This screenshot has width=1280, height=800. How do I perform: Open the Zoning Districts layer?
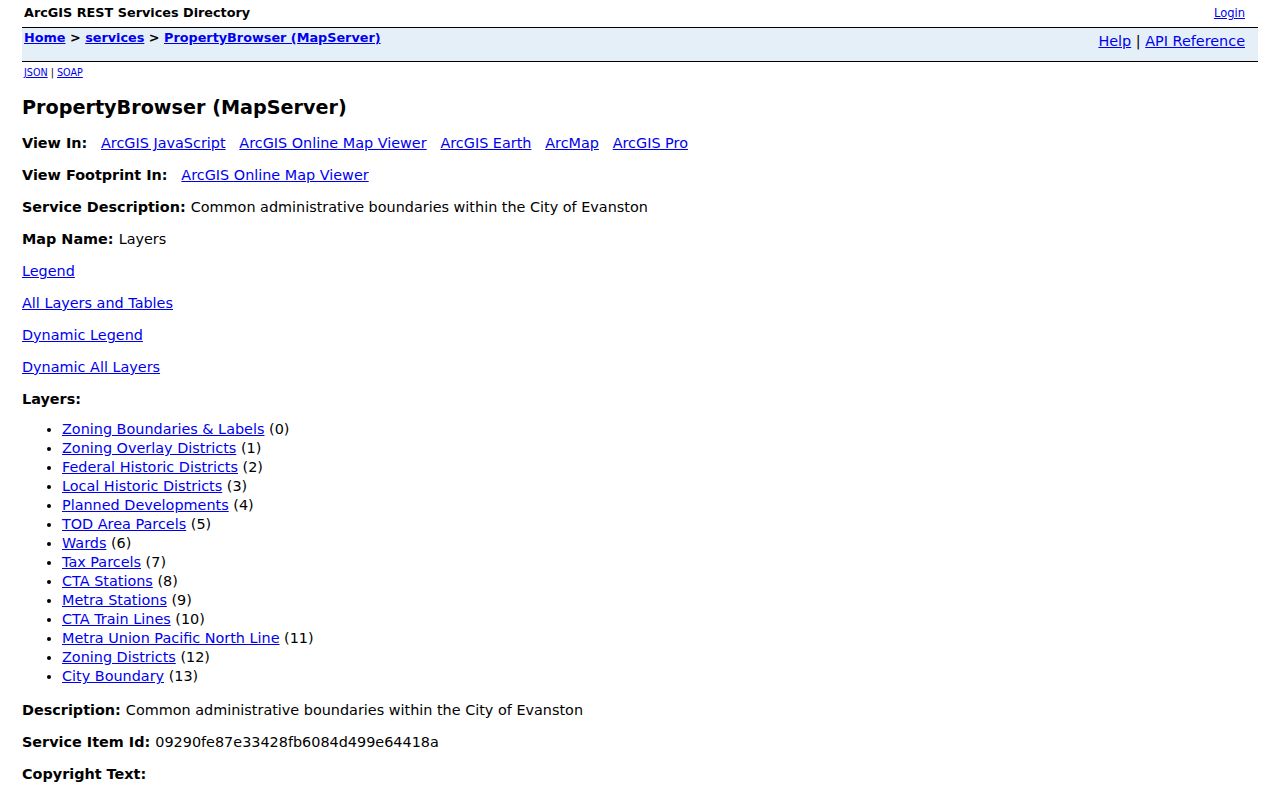coord(119,657)
